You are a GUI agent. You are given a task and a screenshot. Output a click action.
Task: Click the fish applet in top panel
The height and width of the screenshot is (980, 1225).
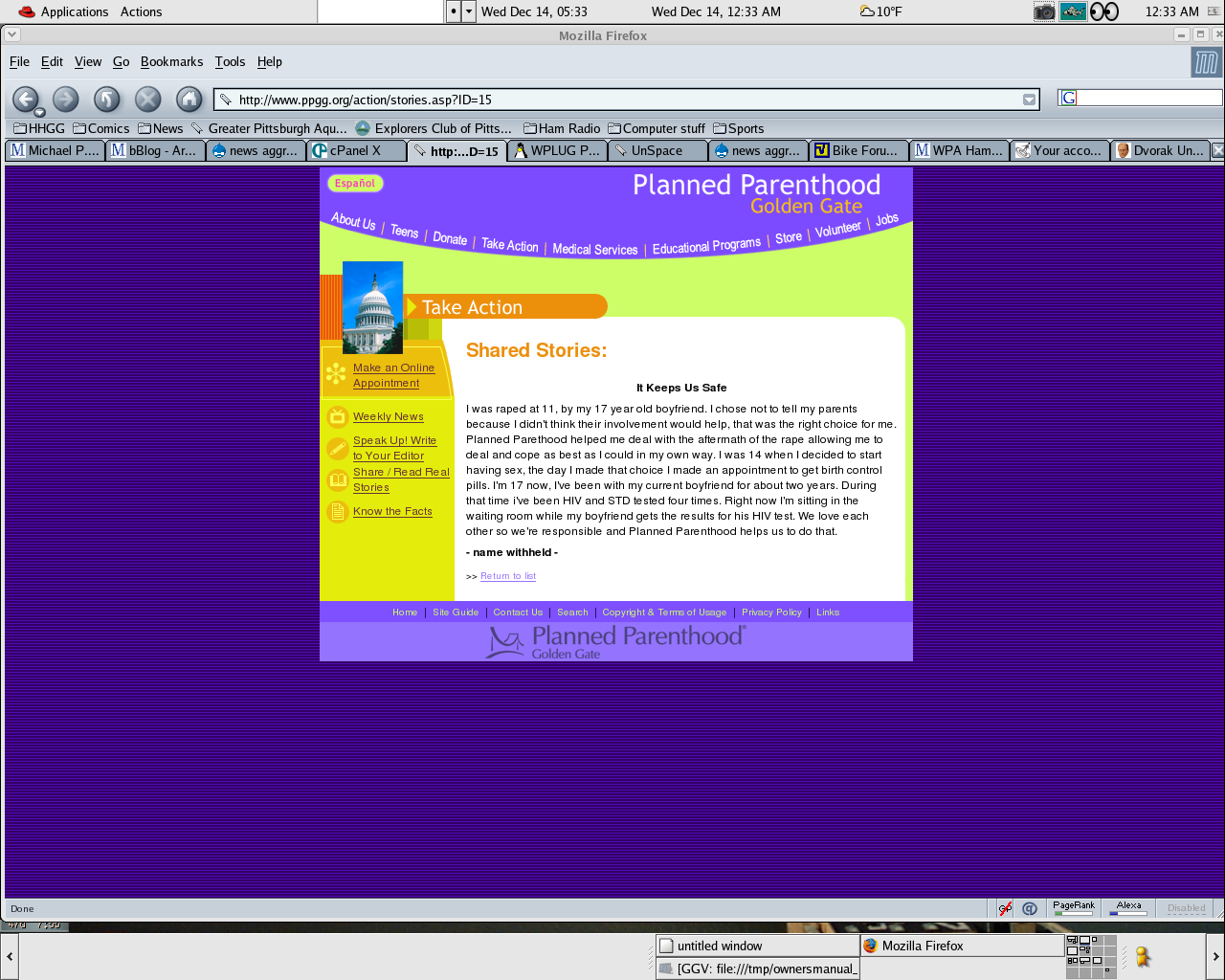coord(1073,11)
